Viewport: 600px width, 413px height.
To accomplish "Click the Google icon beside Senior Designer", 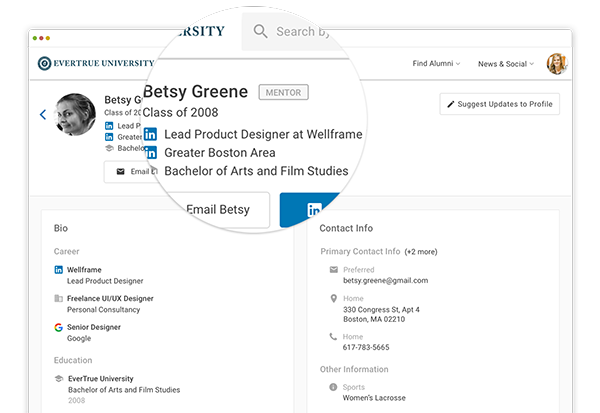I will click(58, 327).
